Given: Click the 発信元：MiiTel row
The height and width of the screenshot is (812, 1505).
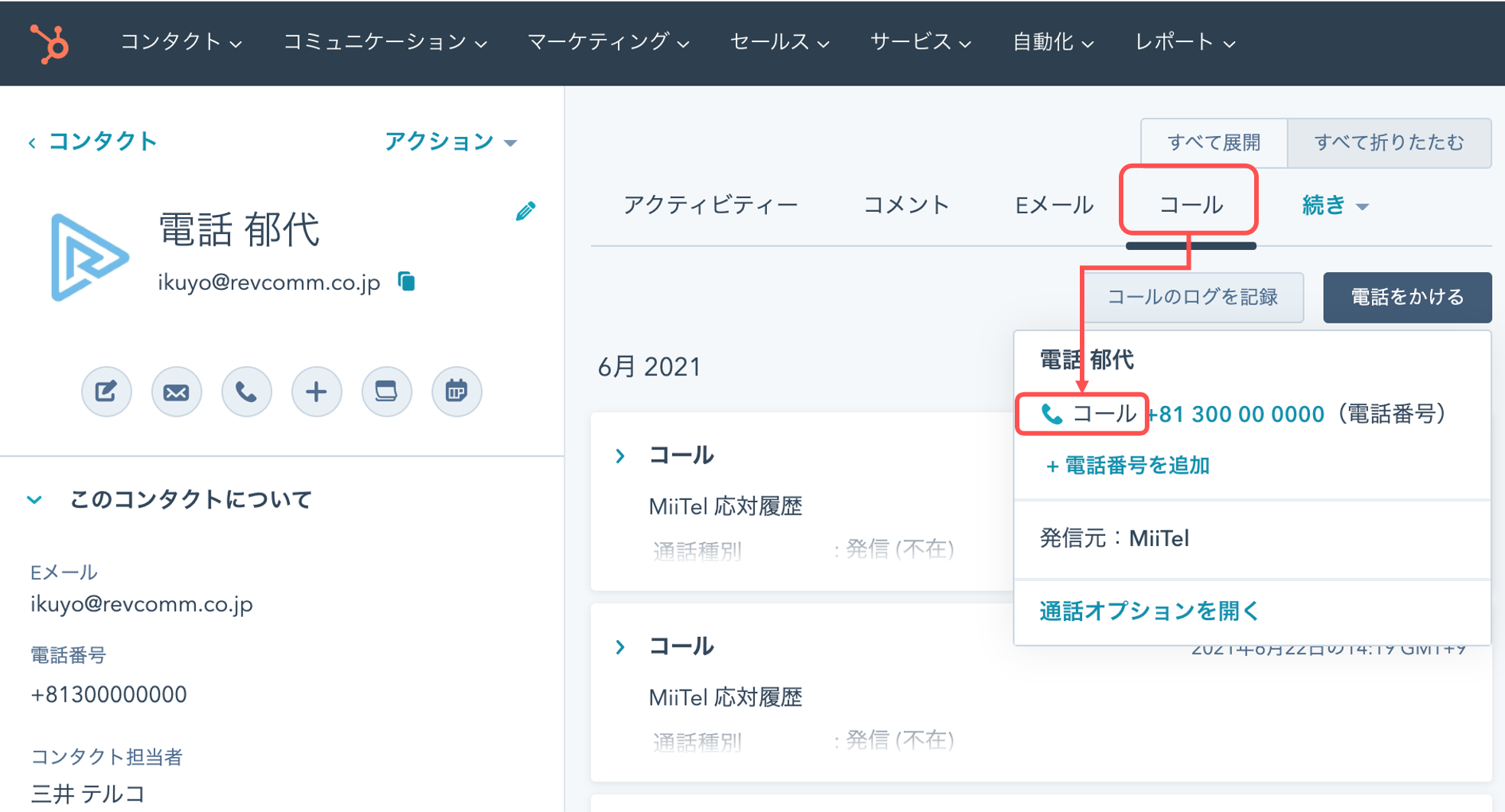Looking at the screenshot, I should click(1253, 539).
